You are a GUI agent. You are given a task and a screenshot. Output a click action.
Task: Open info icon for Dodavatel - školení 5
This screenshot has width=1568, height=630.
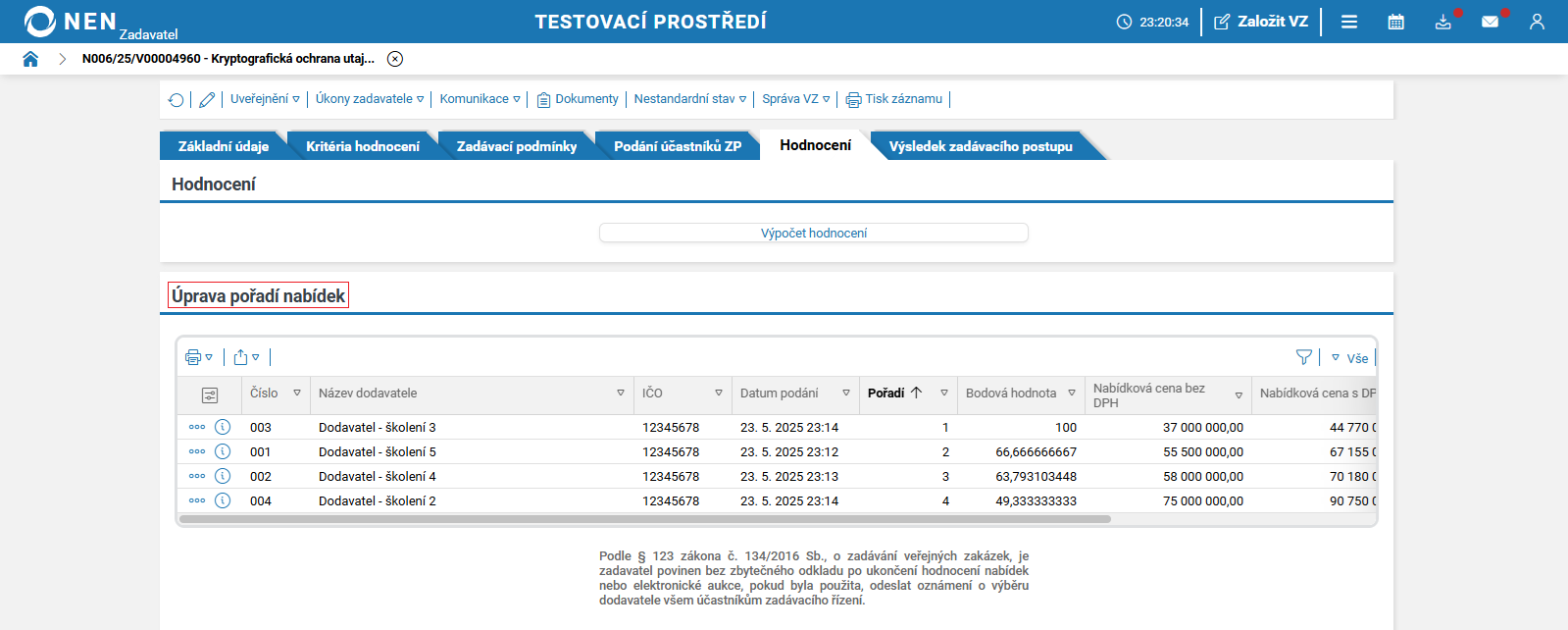click(223, 451)
